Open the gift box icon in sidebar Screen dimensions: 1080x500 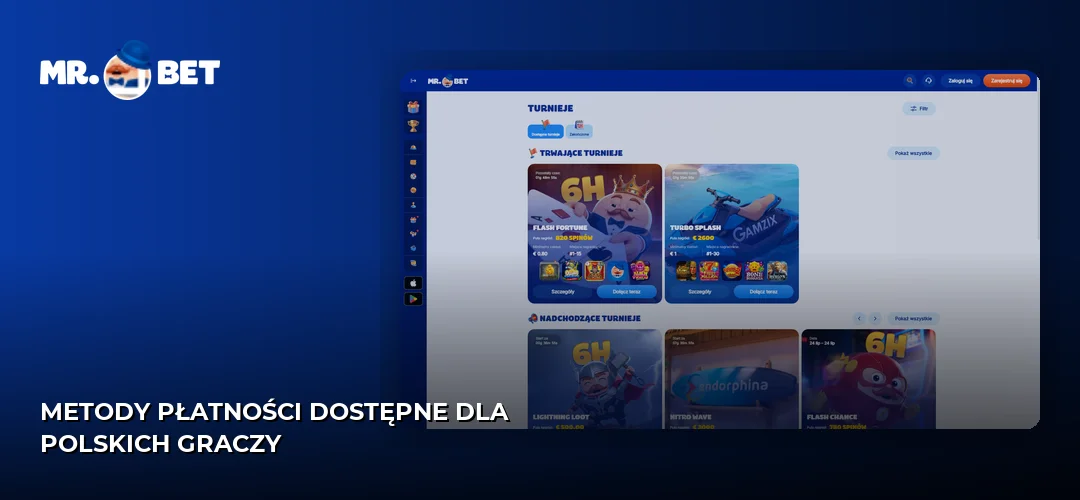[x=413, y=107]
